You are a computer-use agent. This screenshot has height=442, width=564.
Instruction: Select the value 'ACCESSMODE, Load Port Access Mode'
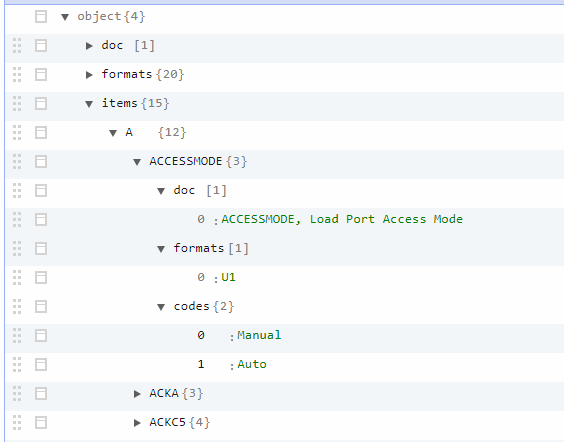pyautogui.click(x=342, y=219)
